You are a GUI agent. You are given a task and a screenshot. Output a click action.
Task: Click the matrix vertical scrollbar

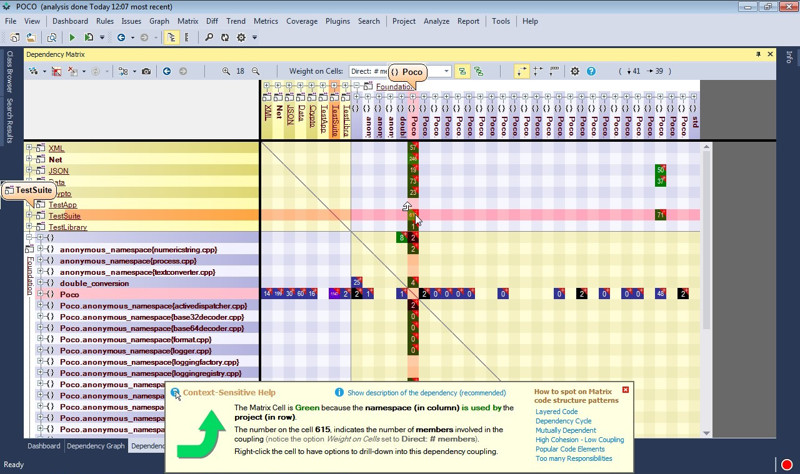(x=707, y=240)
